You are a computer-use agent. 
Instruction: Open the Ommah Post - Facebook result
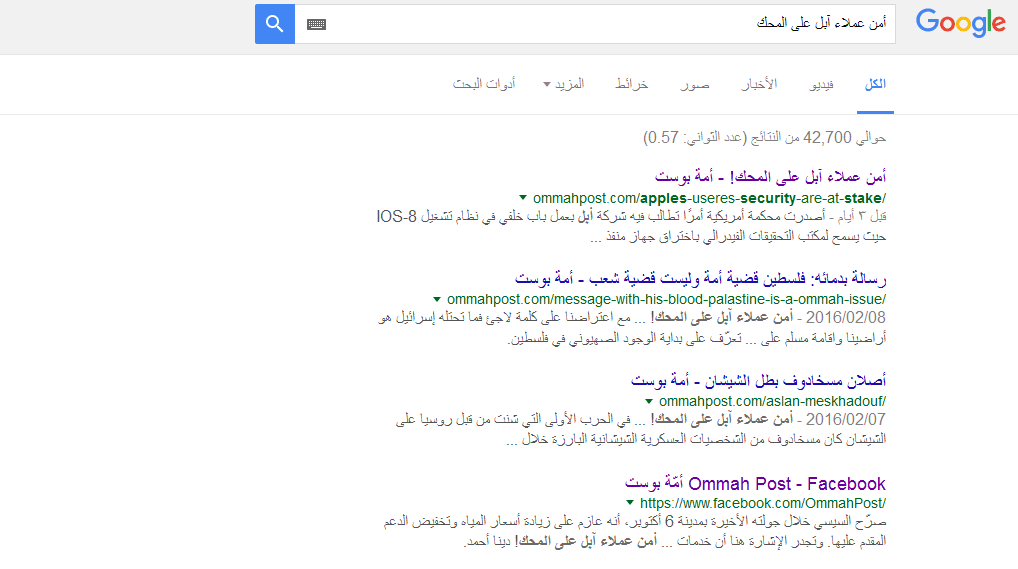[x=755, y=483]
